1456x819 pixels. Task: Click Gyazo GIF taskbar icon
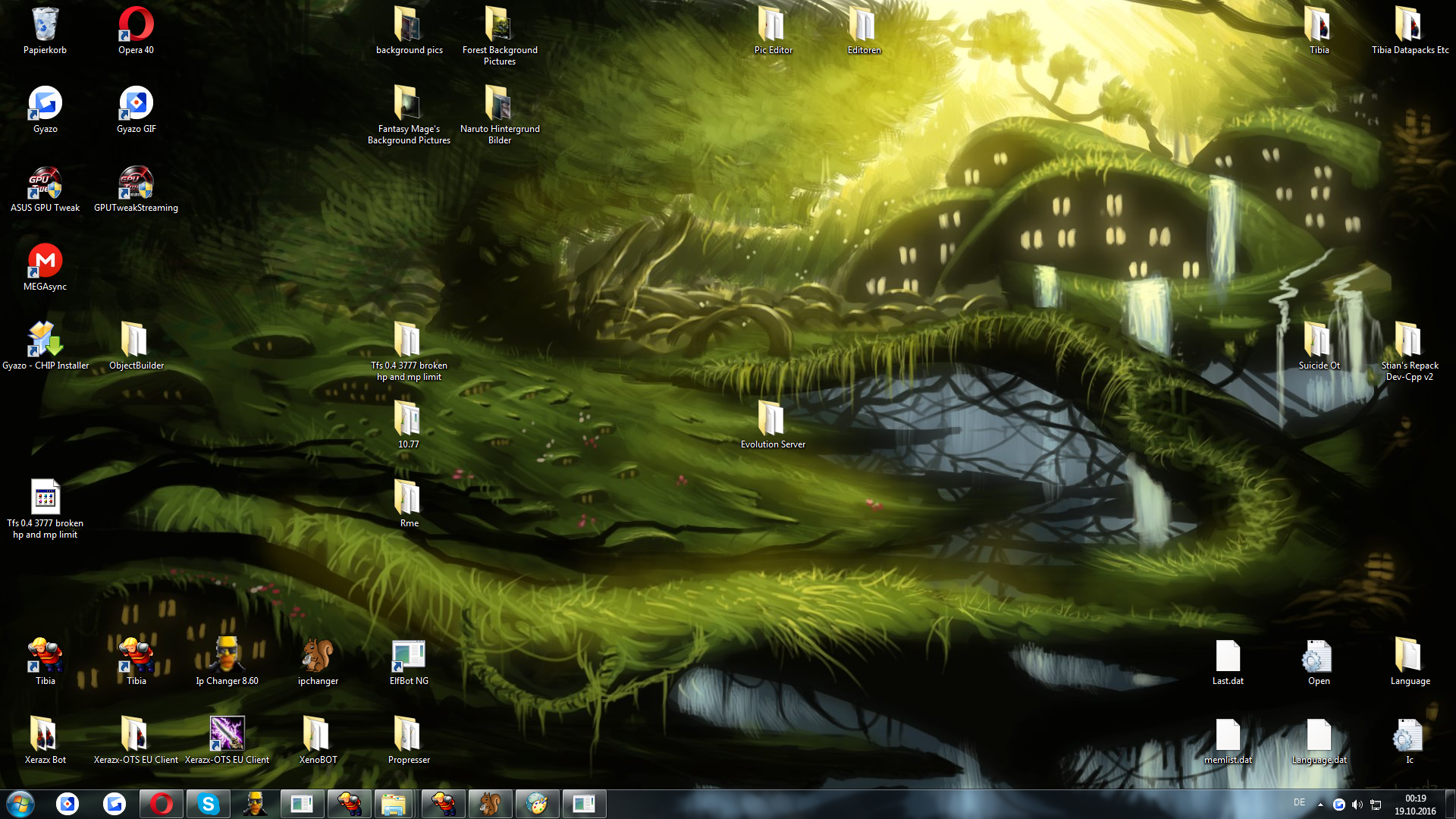click(67, 804)
